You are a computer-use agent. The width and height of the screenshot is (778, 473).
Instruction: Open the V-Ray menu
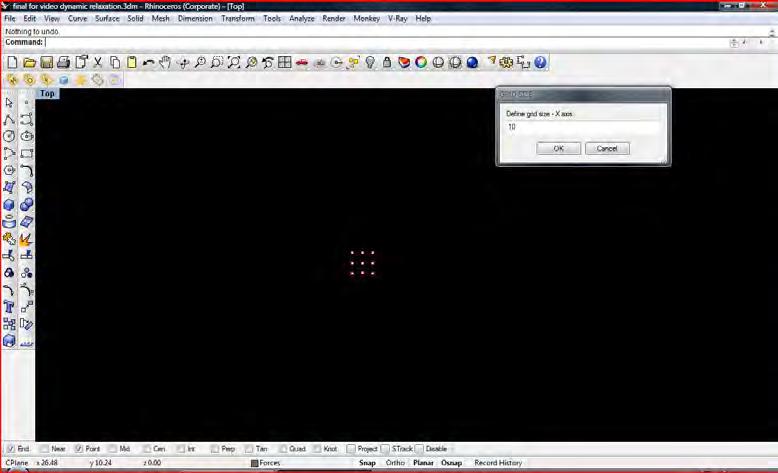pyautogui.click(x=397, y=18)
